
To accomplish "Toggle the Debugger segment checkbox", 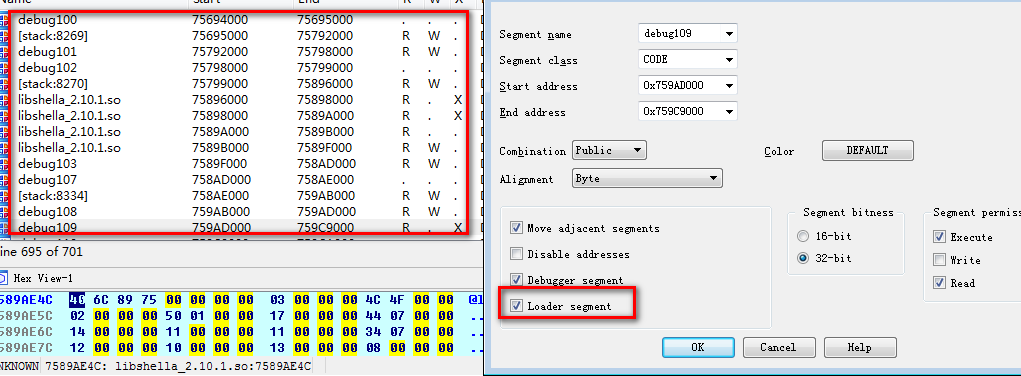I will (x=517, y=280).
